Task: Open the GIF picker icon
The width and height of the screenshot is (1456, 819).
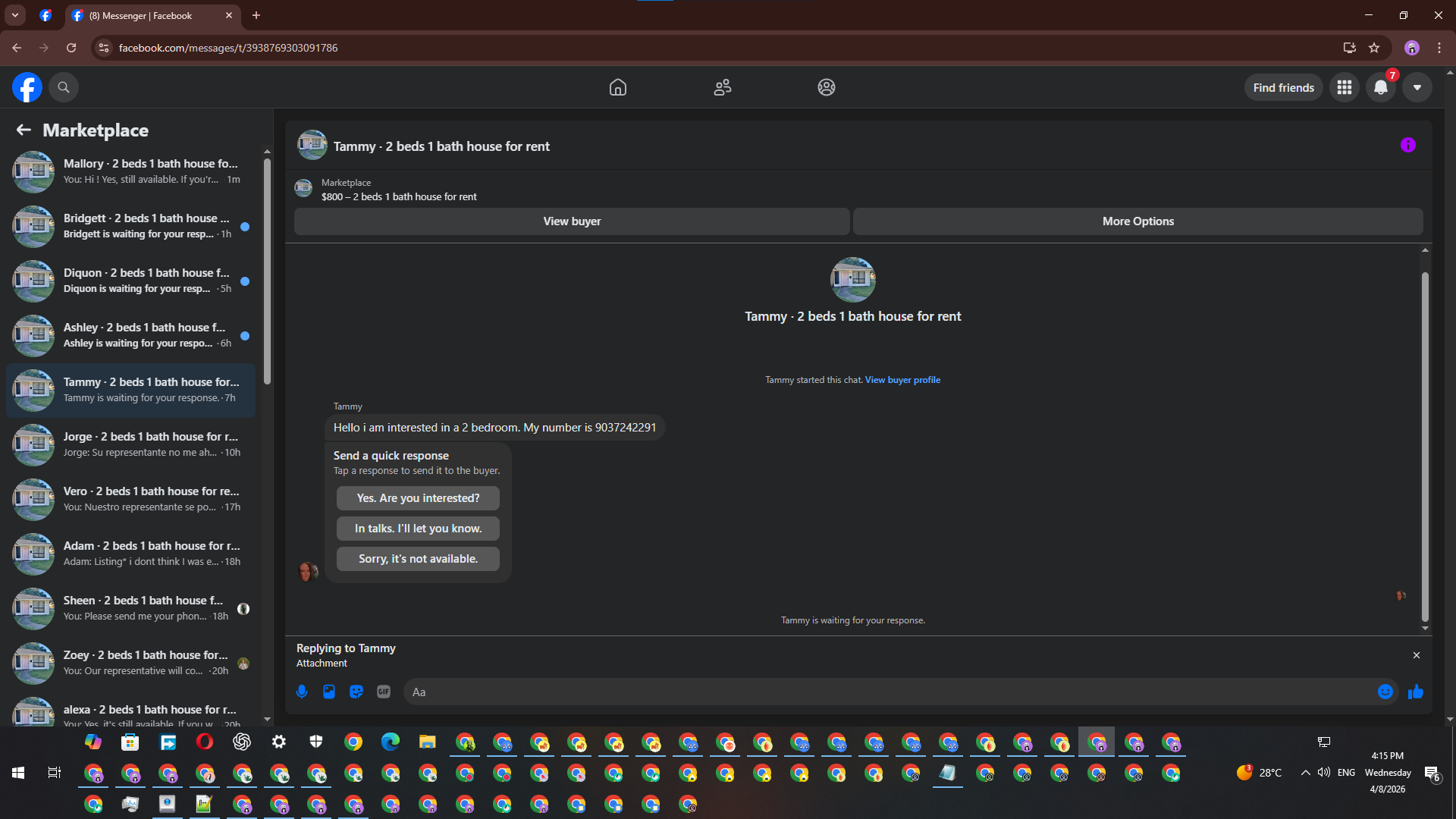Action: point(384,692)
